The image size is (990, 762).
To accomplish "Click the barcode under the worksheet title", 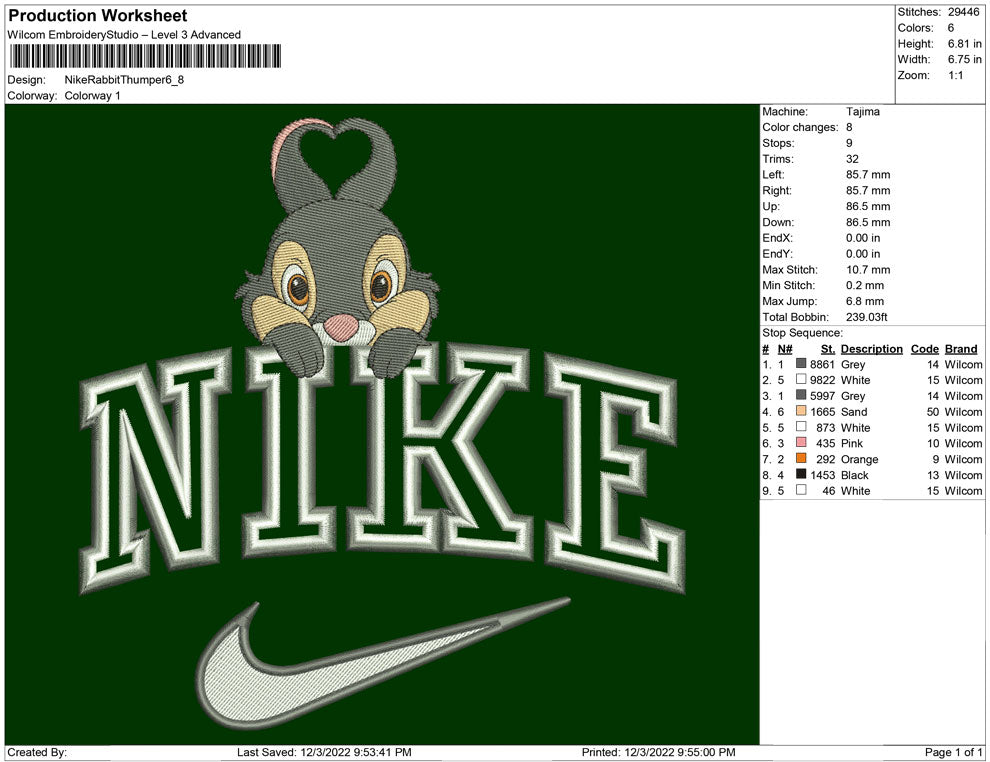I will 145,56.
